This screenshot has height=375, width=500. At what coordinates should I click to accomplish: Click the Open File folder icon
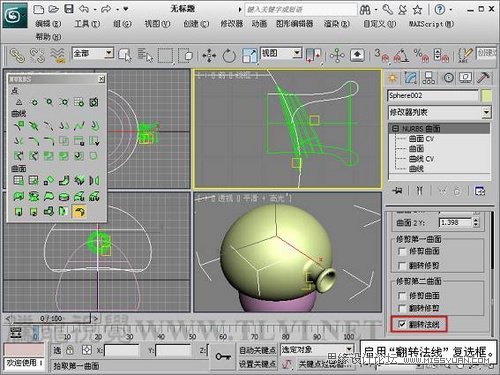point(54,9)
